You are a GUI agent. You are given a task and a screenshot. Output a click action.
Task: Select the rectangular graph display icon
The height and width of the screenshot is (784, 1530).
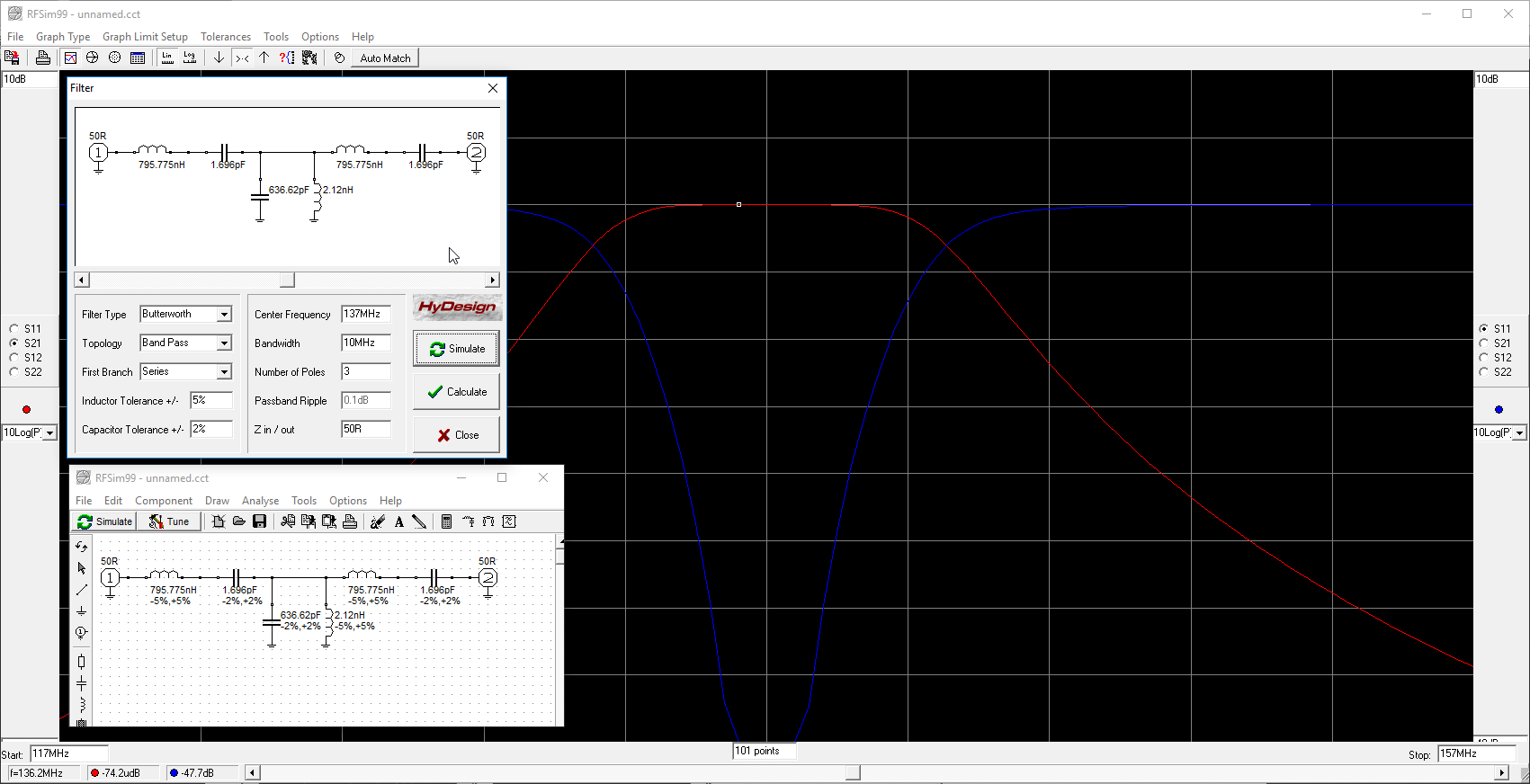[70, 58]
